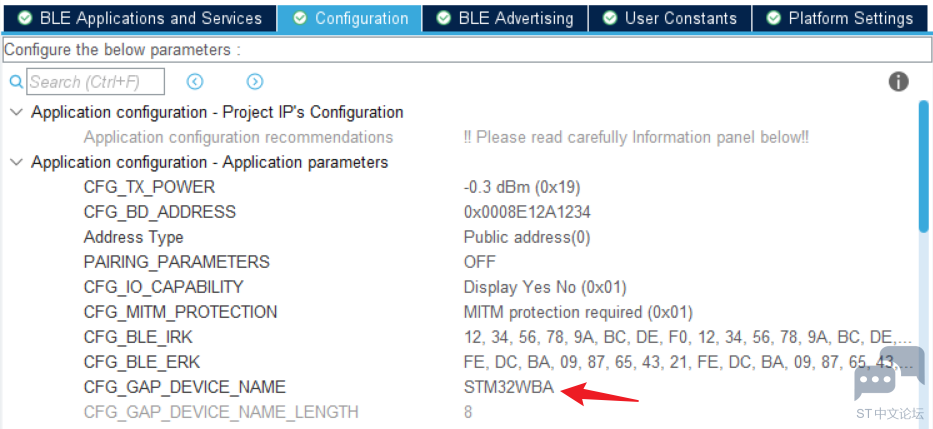The height and width of the screenshot is (429, 933).
Task: Go to previous search result arrow
Action: pos(195,82)
